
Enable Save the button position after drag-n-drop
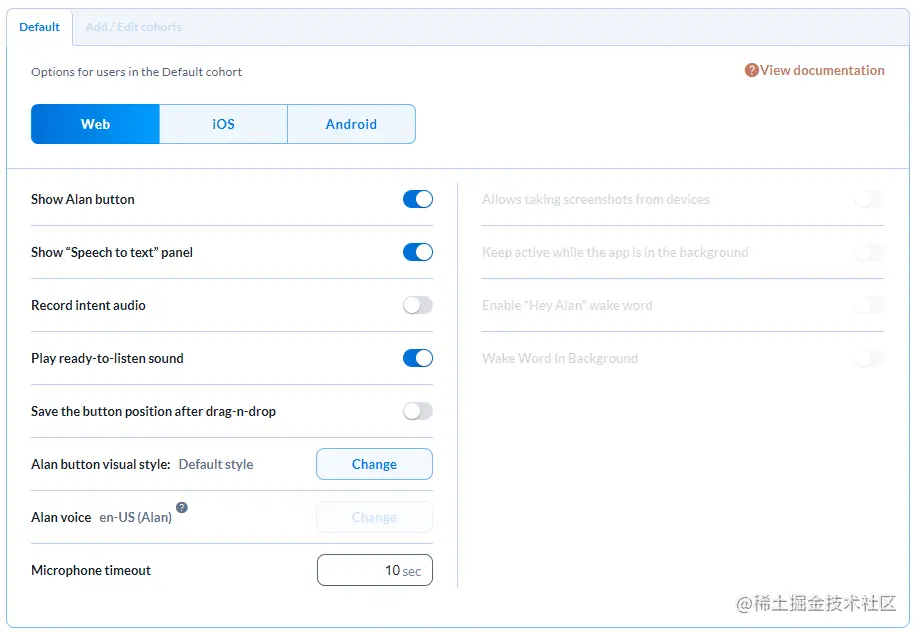[x=418, y=411]
